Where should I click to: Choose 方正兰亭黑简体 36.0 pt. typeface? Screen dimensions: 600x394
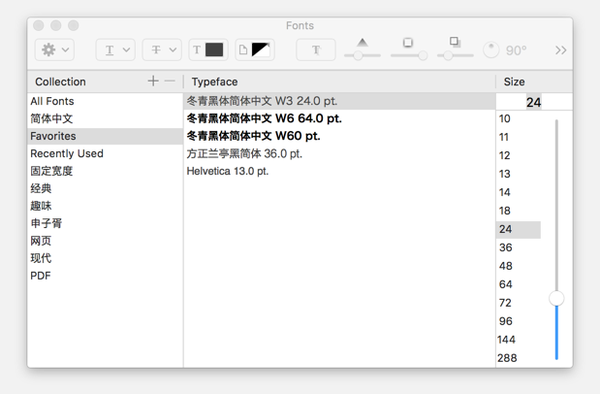coord(339,153)
